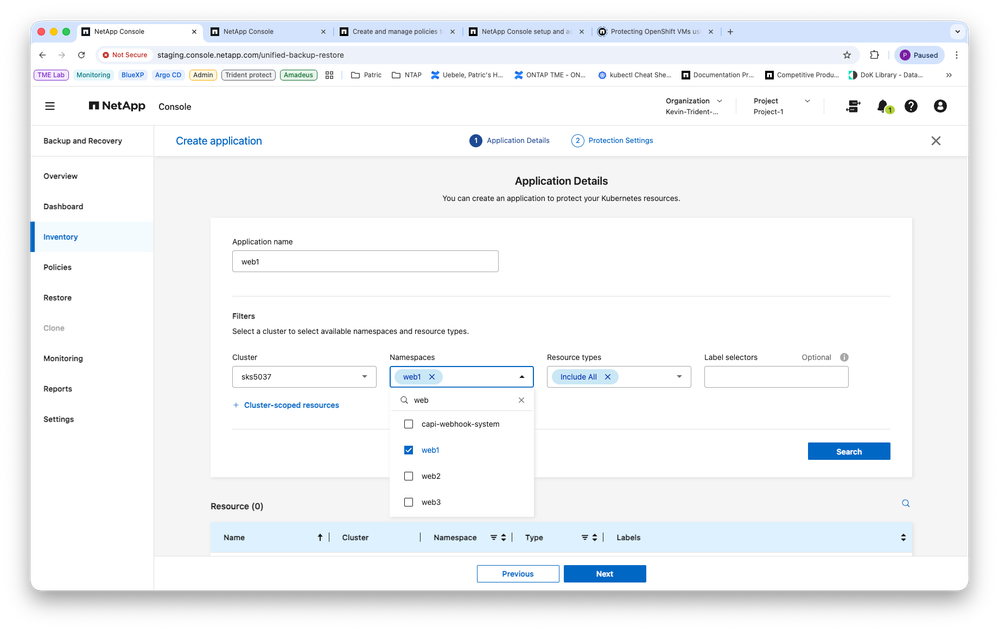Show more bookmarks with the overflow chevron
The height and width of the screenshot is (631, 999).
click(x=949, y=75)
